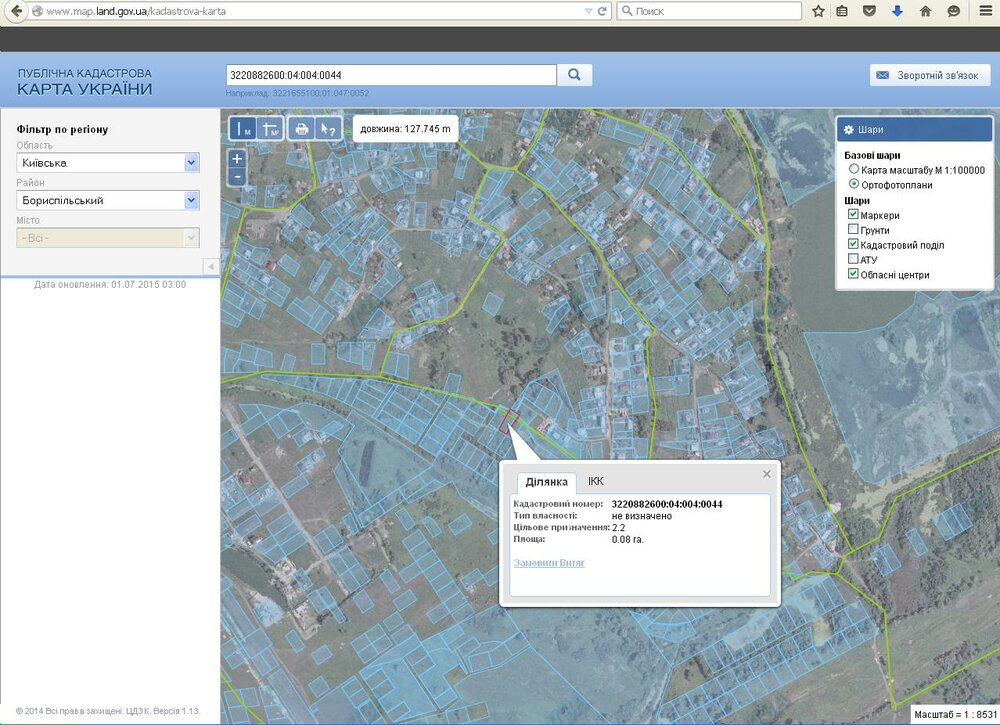The width and height of the screenshot is (1000, 725).
Task: Enable the Грунти layer checkbox
Action: [853, 230]
